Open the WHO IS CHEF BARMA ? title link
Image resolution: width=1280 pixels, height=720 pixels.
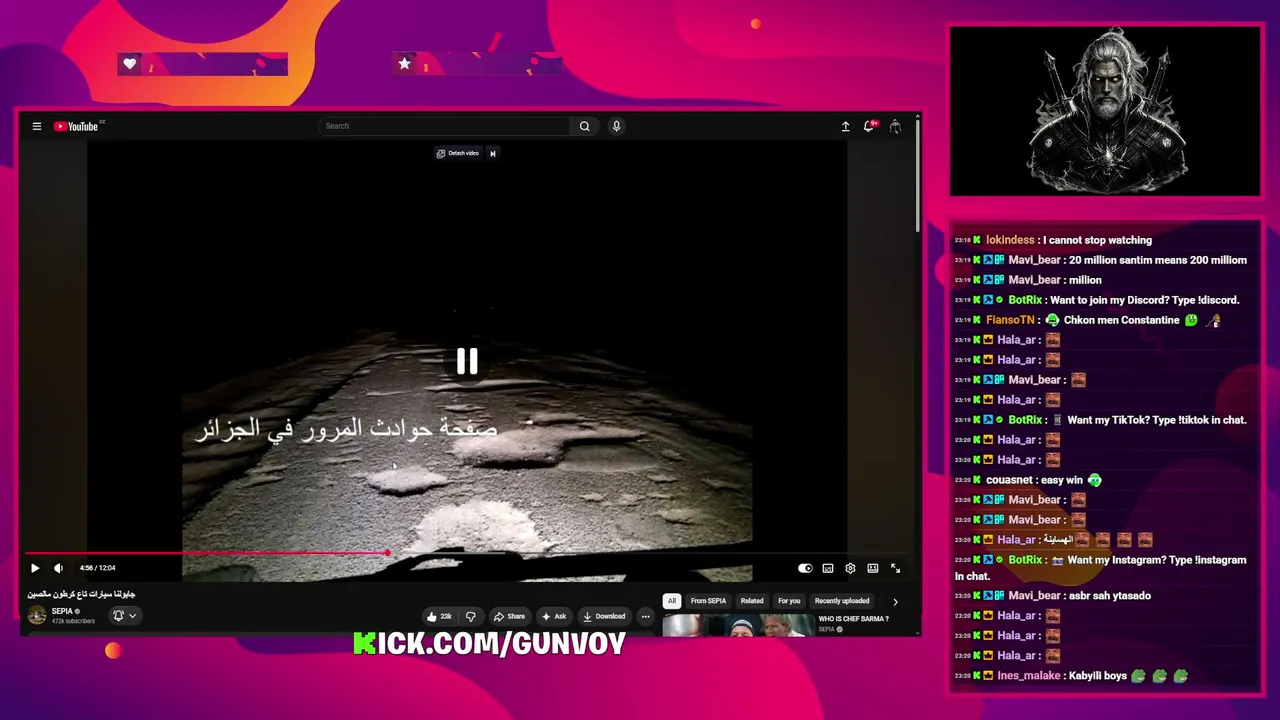tap(853, 619)
